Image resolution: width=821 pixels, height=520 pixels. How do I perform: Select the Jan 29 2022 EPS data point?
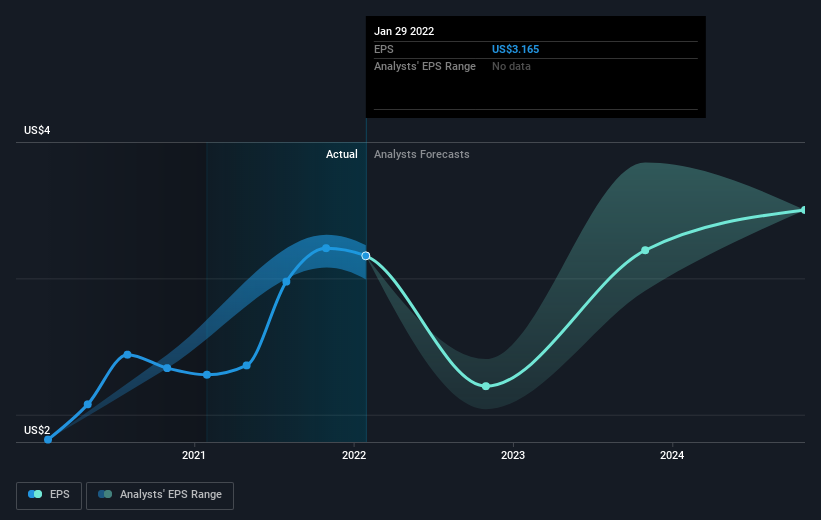pyautogui.click(x=366, y=256)
